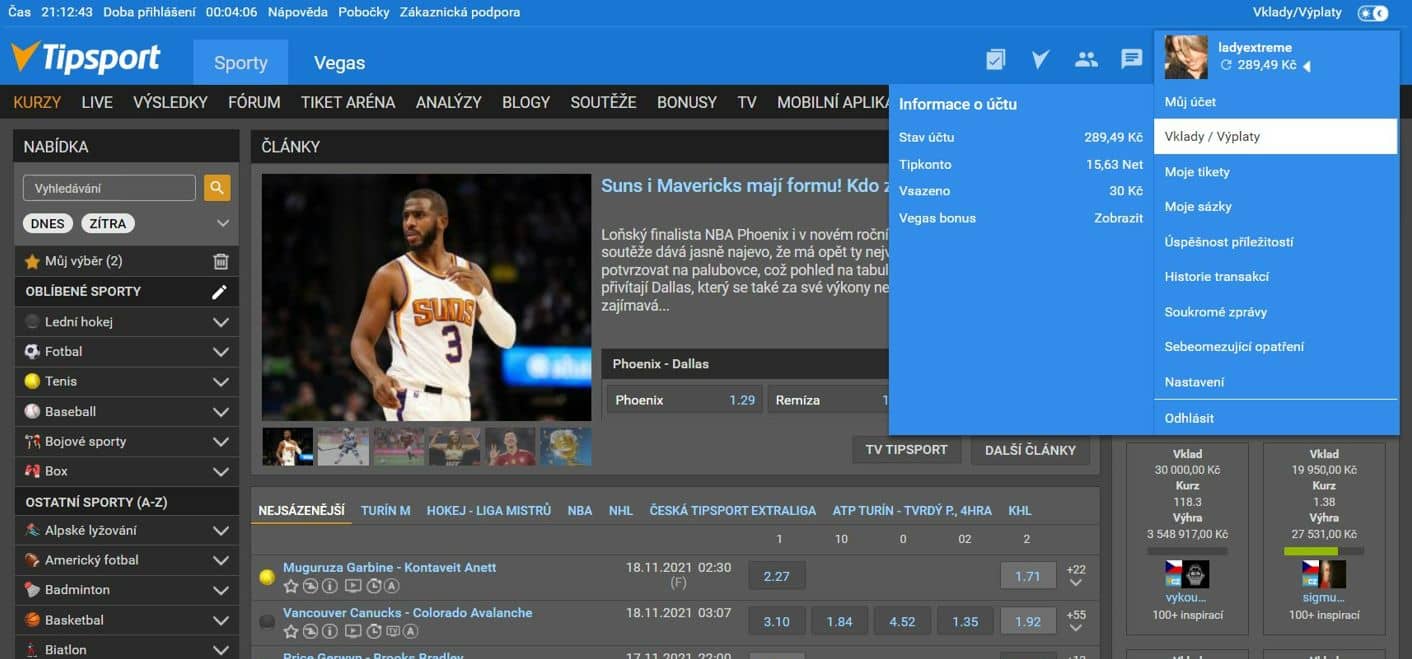This screenshot has width=1412, height=659.
Task: Expand Baseball sport list
Action: [x=221, y=412]
